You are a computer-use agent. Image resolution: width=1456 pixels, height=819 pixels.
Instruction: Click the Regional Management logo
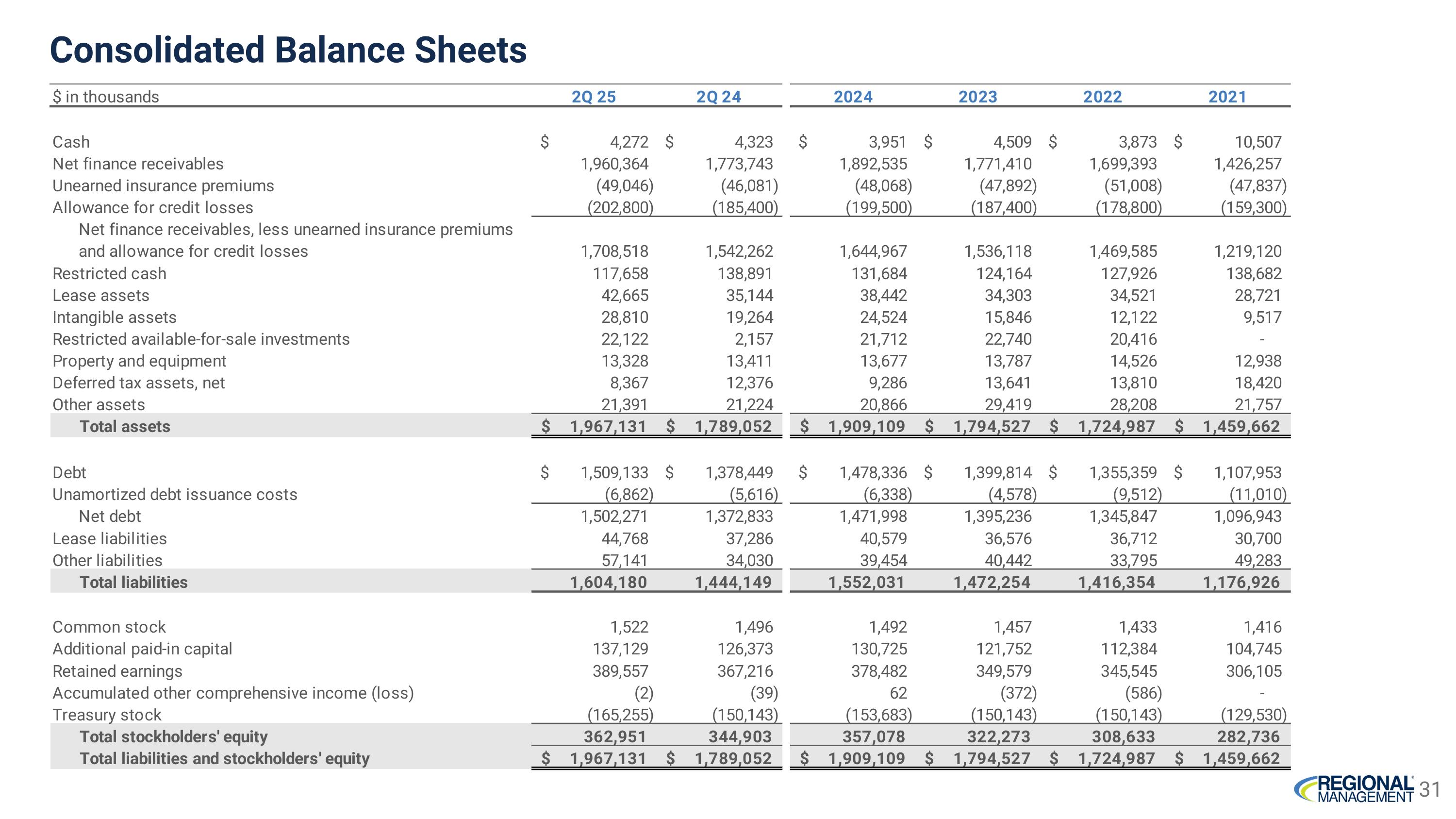click(x=1354, y=788)
